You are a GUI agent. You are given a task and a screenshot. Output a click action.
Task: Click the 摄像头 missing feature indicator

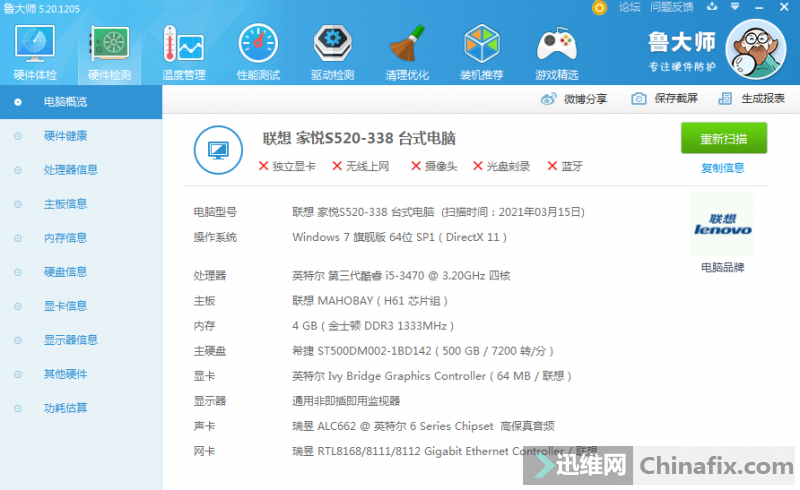(x=434, y=166)
